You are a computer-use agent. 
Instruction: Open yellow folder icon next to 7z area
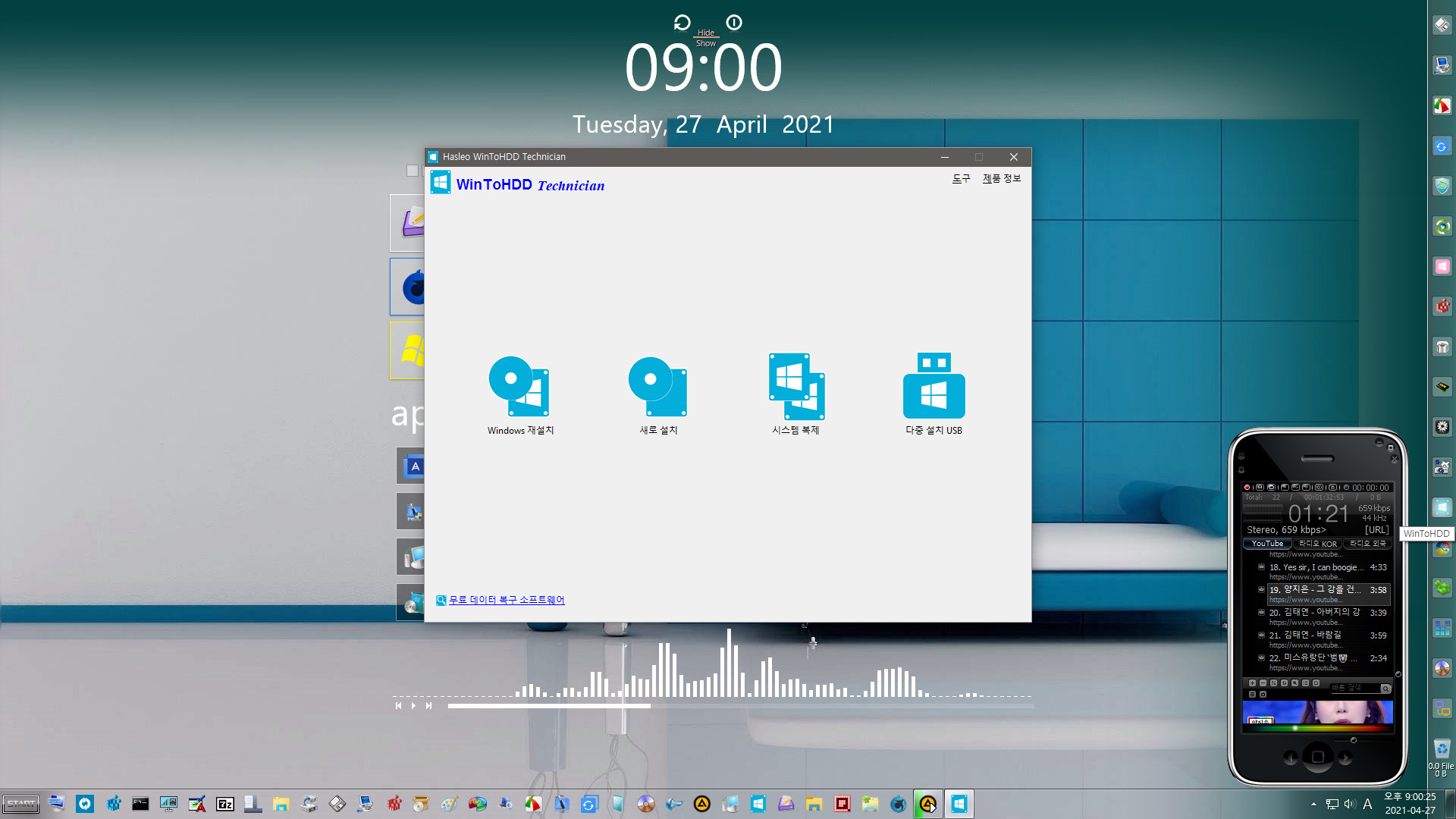pyautogui.click(x=281, y=804)
